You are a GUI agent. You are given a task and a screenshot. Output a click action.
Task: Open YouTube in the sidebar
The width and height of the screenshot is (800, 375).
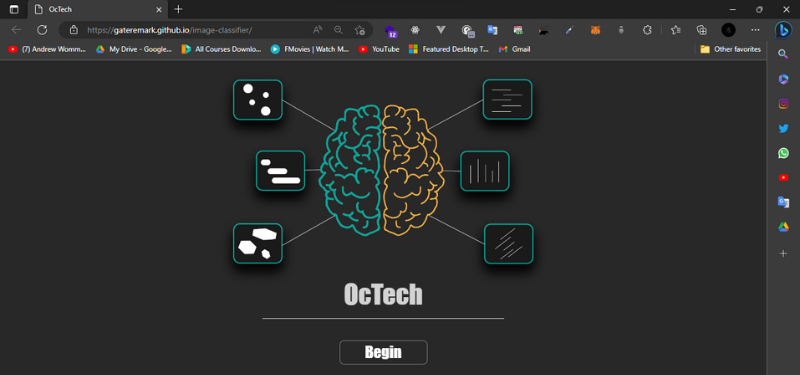(x=783, y=178)
